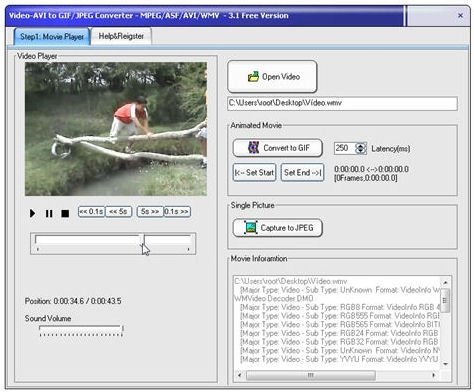Click the video preview frame

tap(116, 129)
